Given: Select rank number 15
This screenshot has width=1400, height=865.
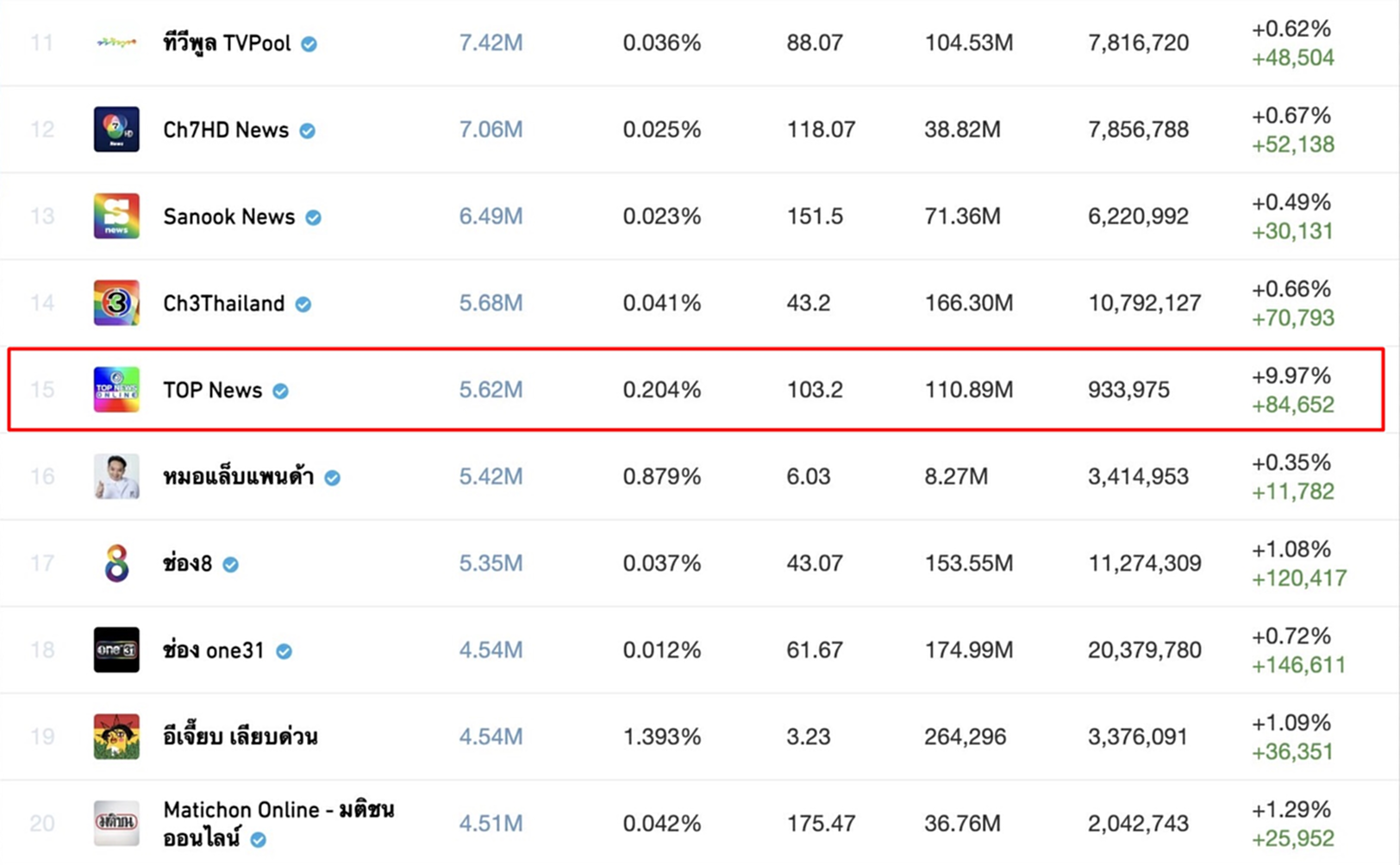Looking at the screenshot, I should point(42,390).
